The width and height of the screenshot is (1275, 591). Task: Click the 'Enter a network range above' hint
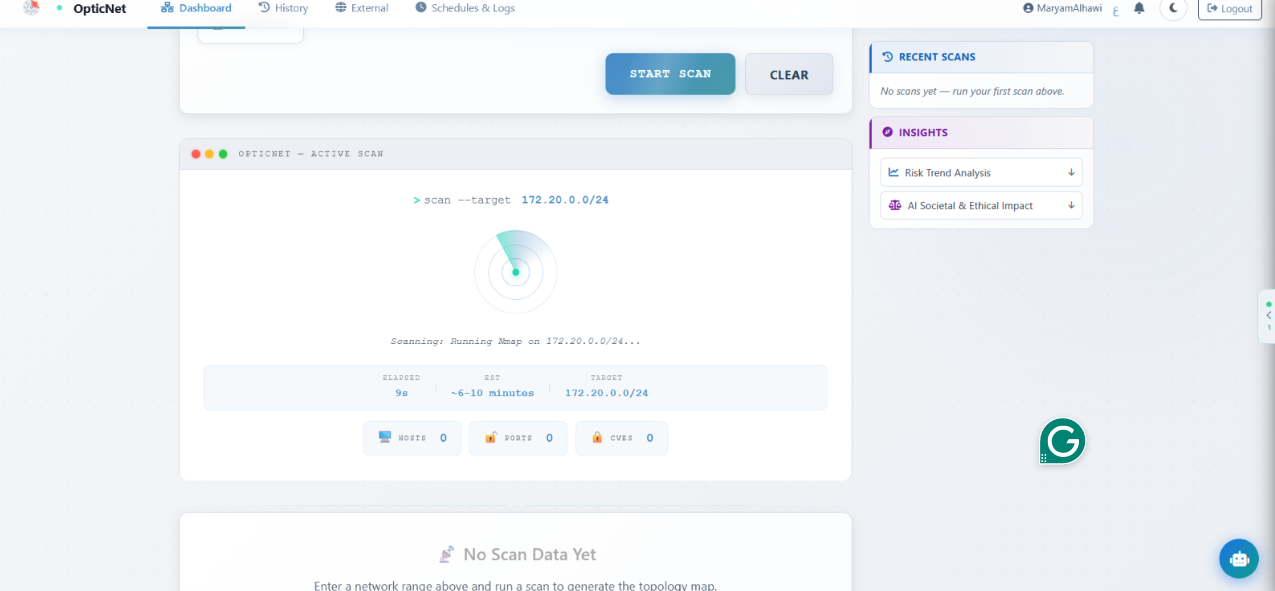point(515,586)
